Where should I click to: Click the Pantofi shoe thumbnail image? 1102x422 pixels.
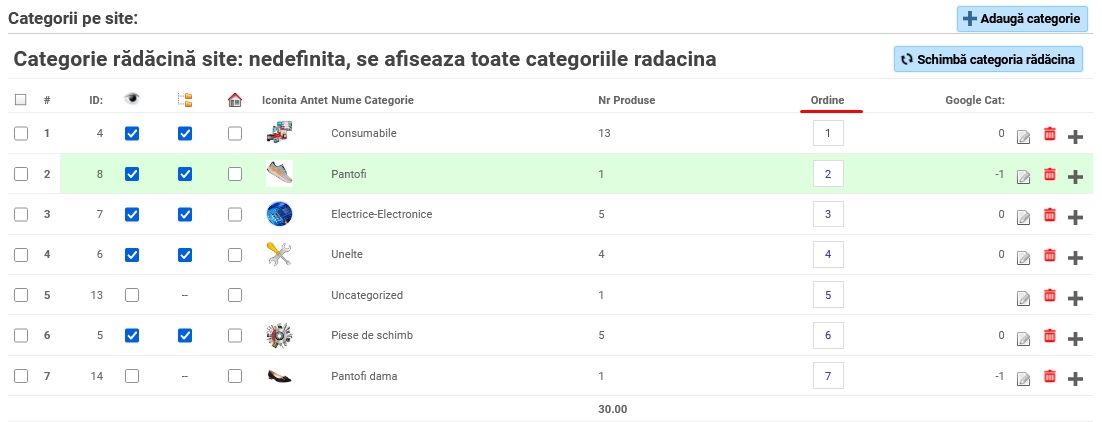(279, 173)
